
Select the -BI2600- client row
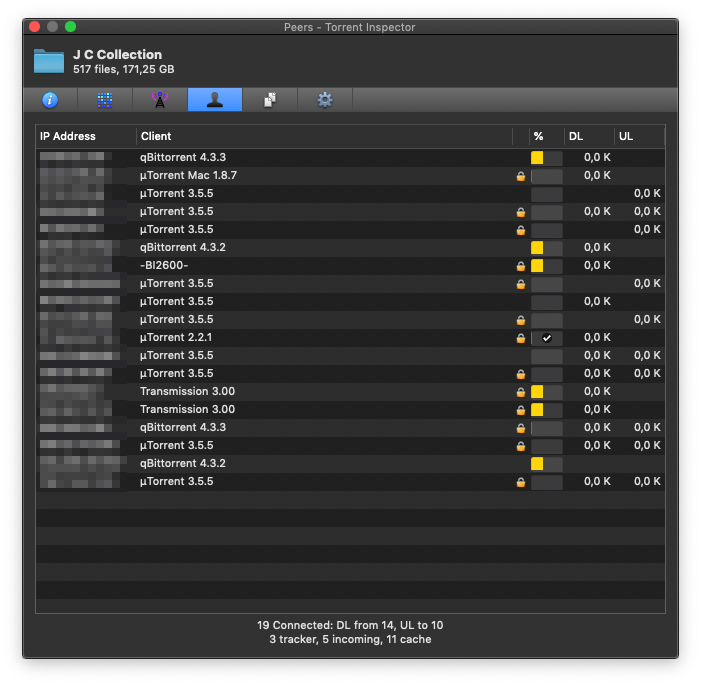pos(300,266)
